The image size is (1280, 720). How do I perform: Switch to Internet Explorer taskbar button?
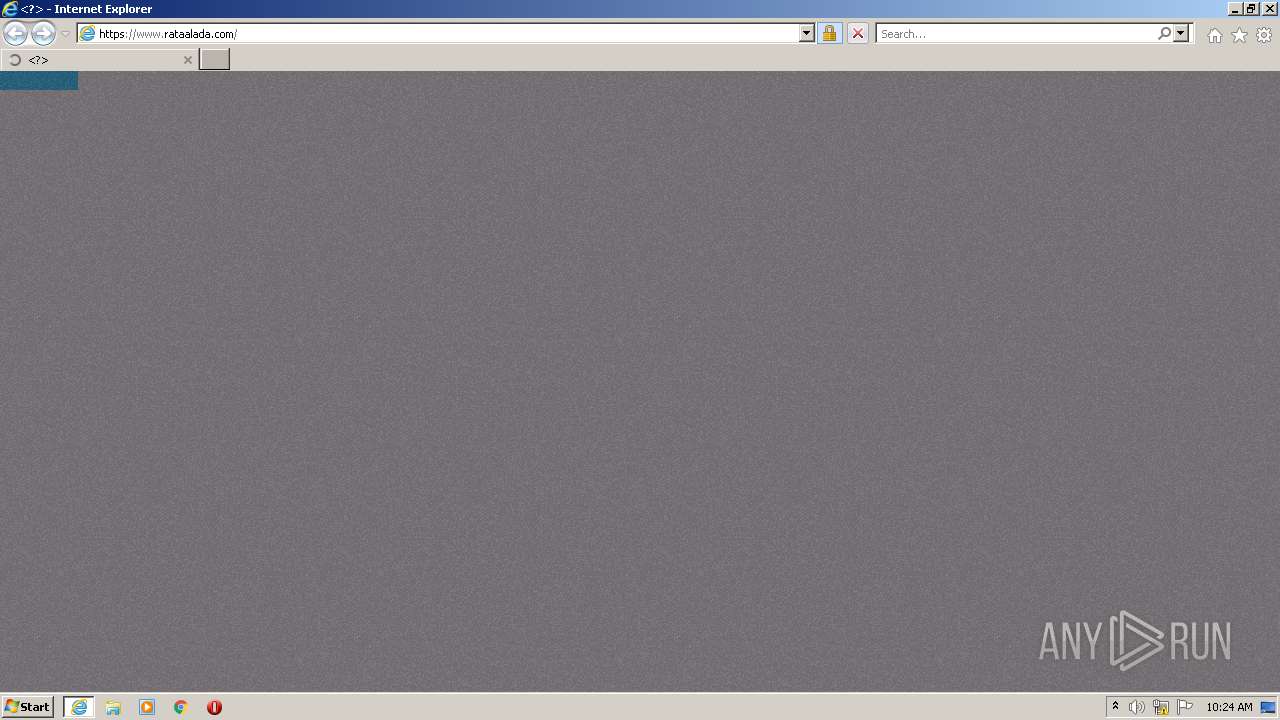click(79, 707)
